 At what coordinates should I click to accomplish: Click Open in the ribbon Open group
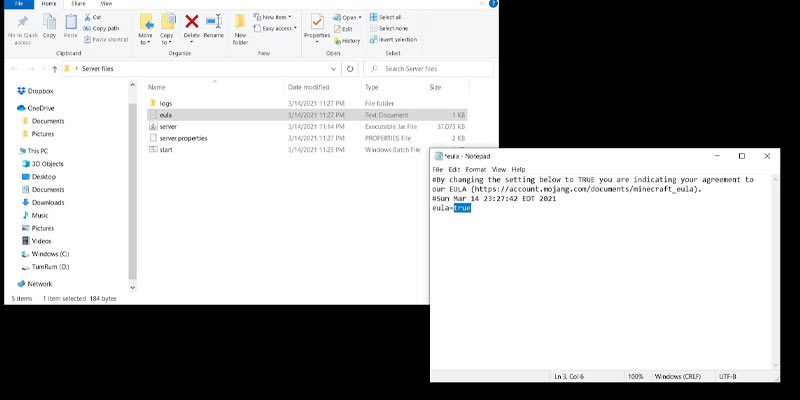pyautogui.click(x=347, y=17)
